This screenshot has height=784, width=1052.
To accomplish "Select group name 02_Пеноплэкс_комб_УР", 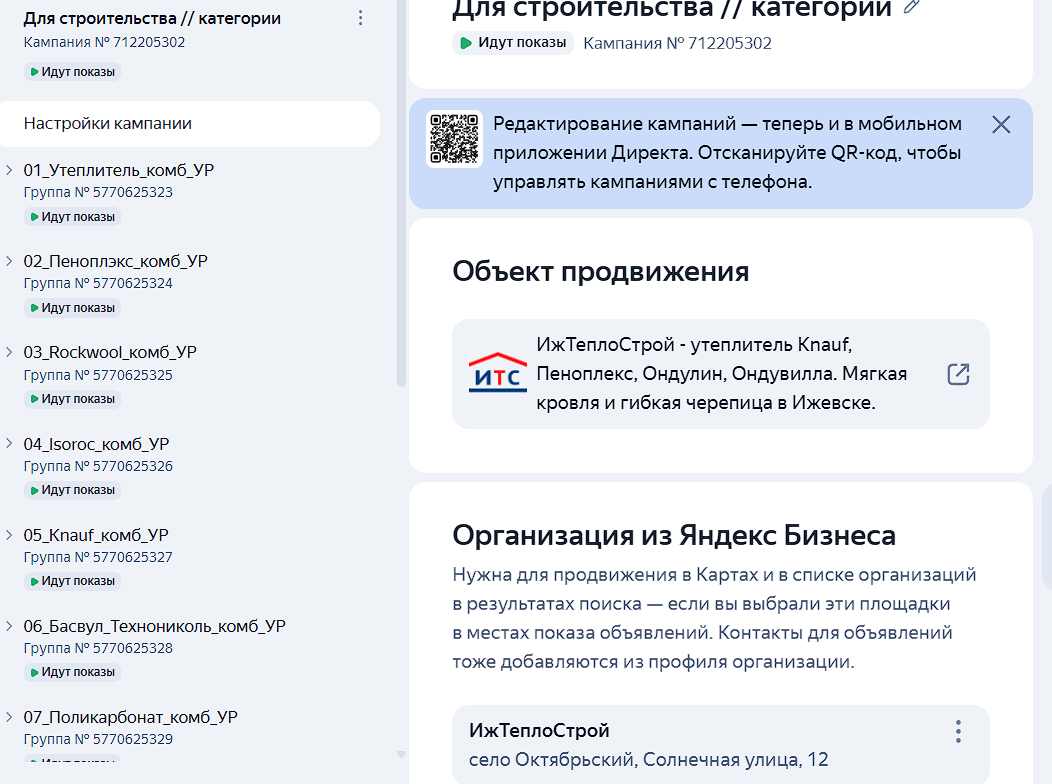I will click(115, 262).
